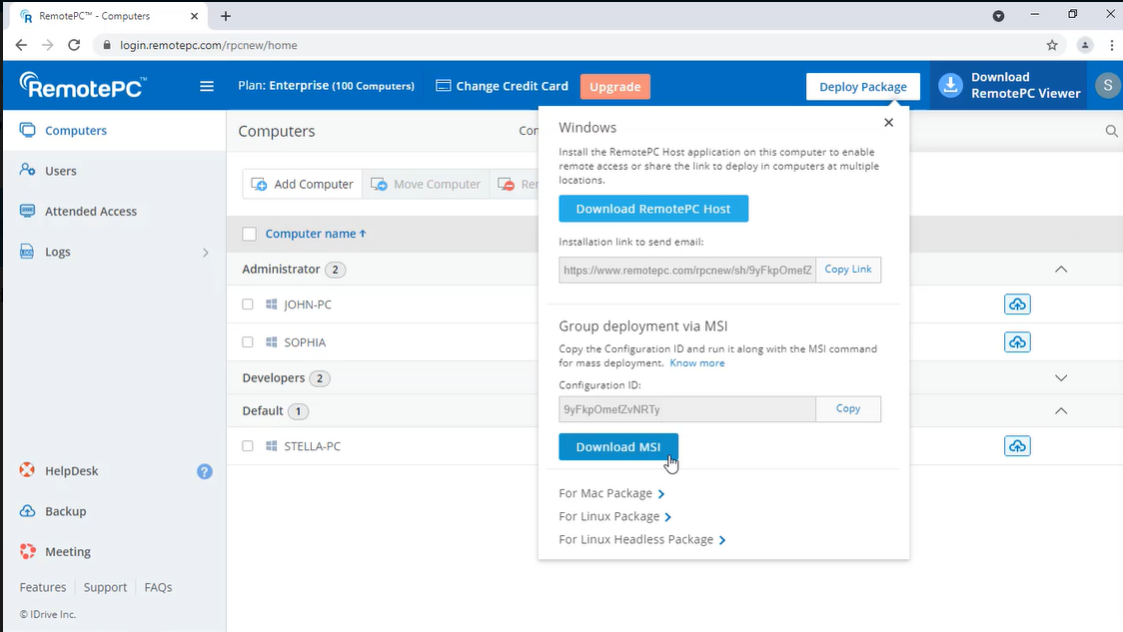Click the Download MSI button
Viewport: 1123px width, 632px height.
(618, 446)
